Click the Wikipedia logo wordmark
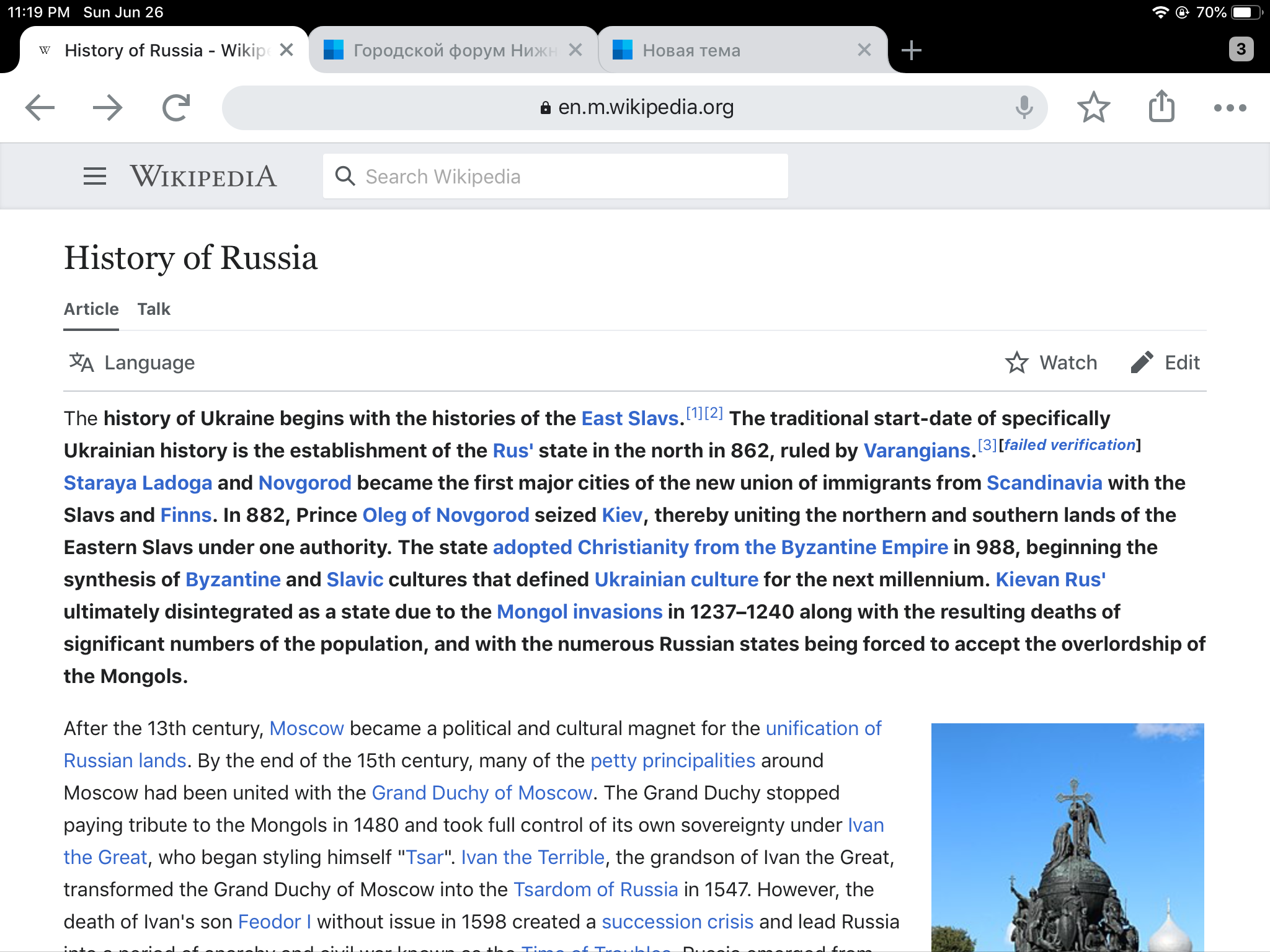Image resolution: width=1270 pixels, height=952 pixels. click(x=203, y=177)
